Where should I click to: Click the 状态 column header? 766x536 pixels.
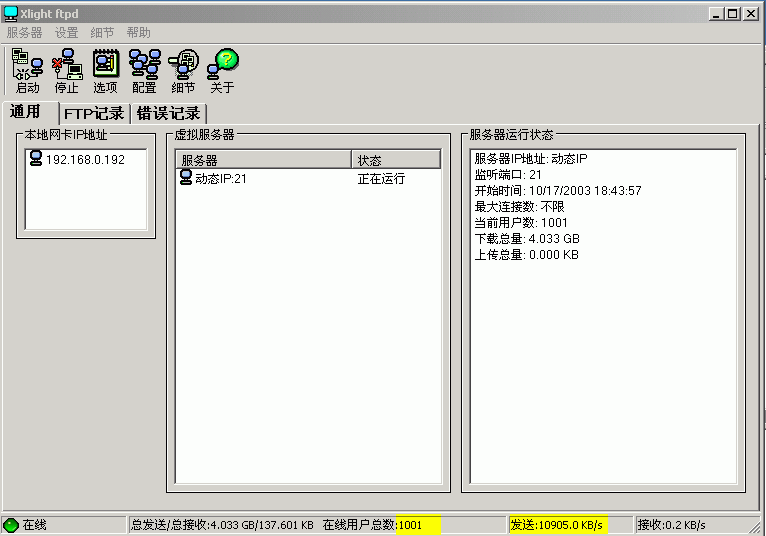[x=396, y=160]
